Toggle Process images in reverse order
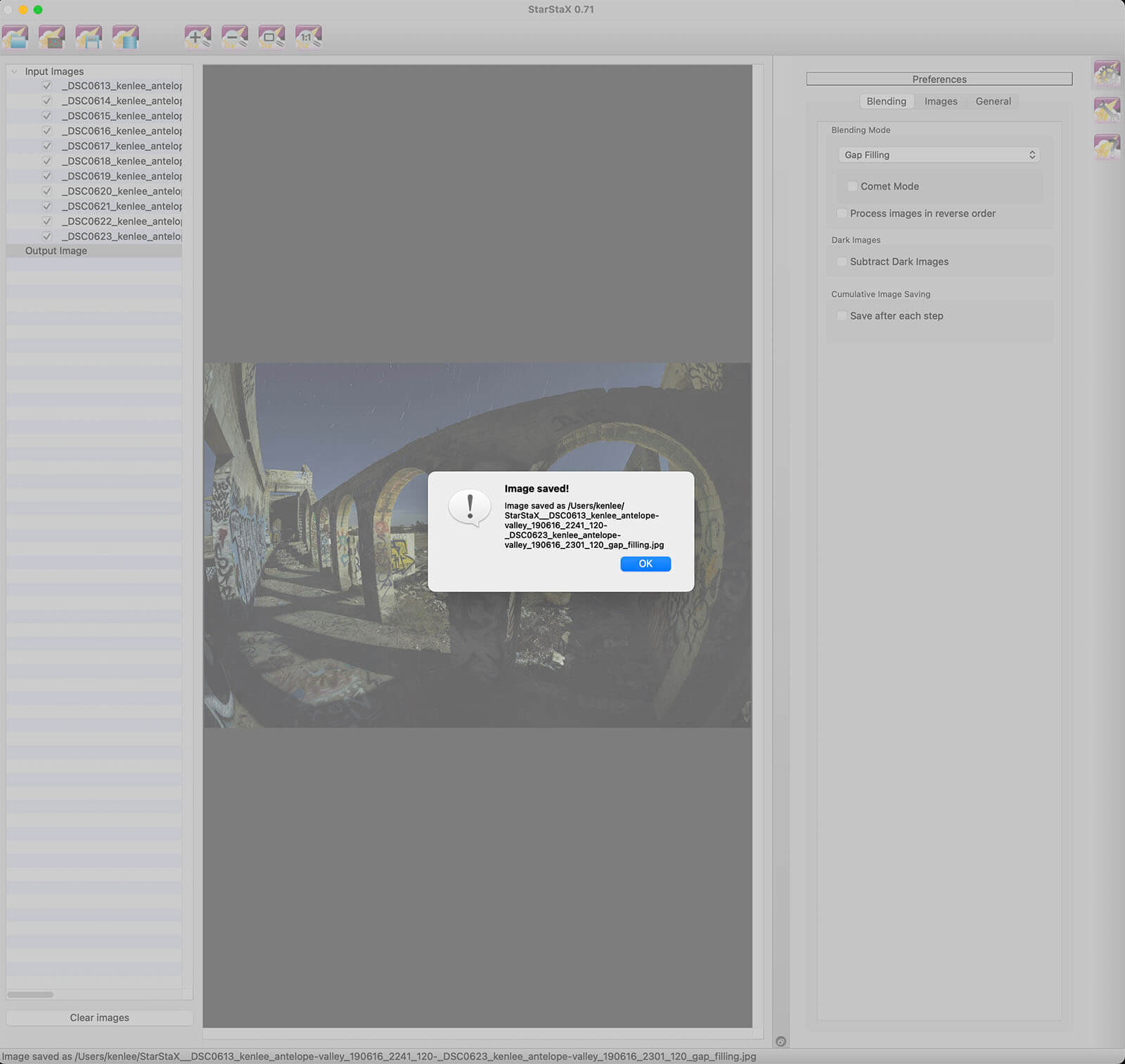 click(x=842, y=214)
